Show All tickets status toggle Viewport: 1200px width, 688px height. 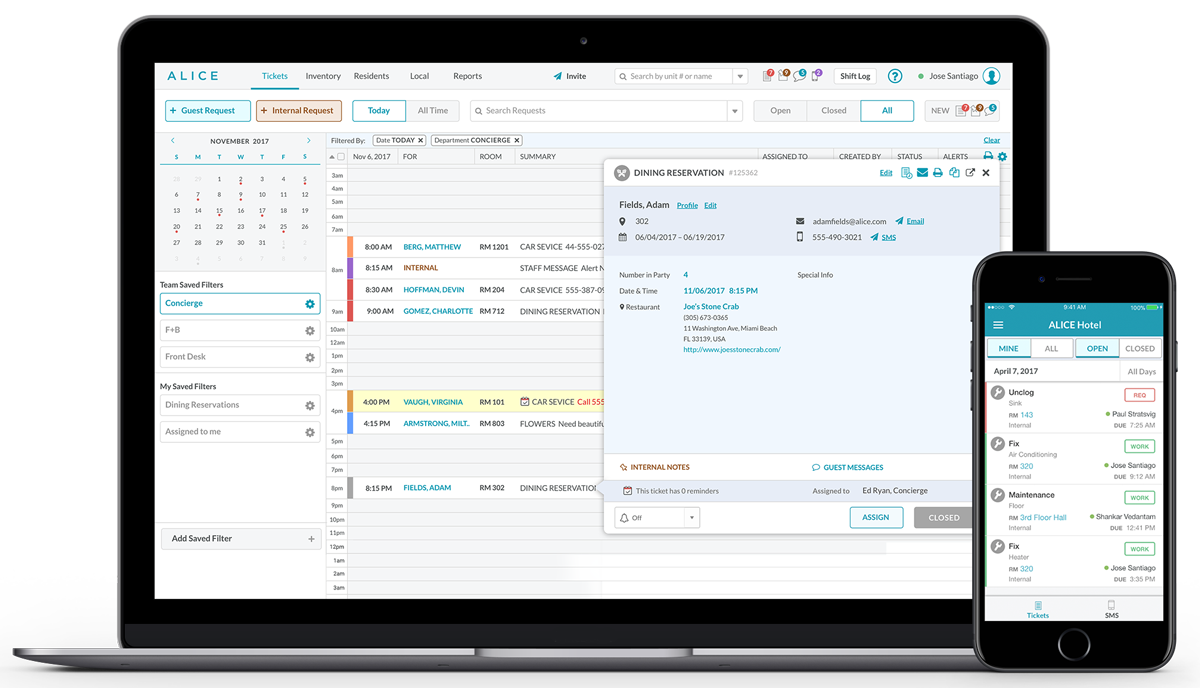(x=887, y=111)
